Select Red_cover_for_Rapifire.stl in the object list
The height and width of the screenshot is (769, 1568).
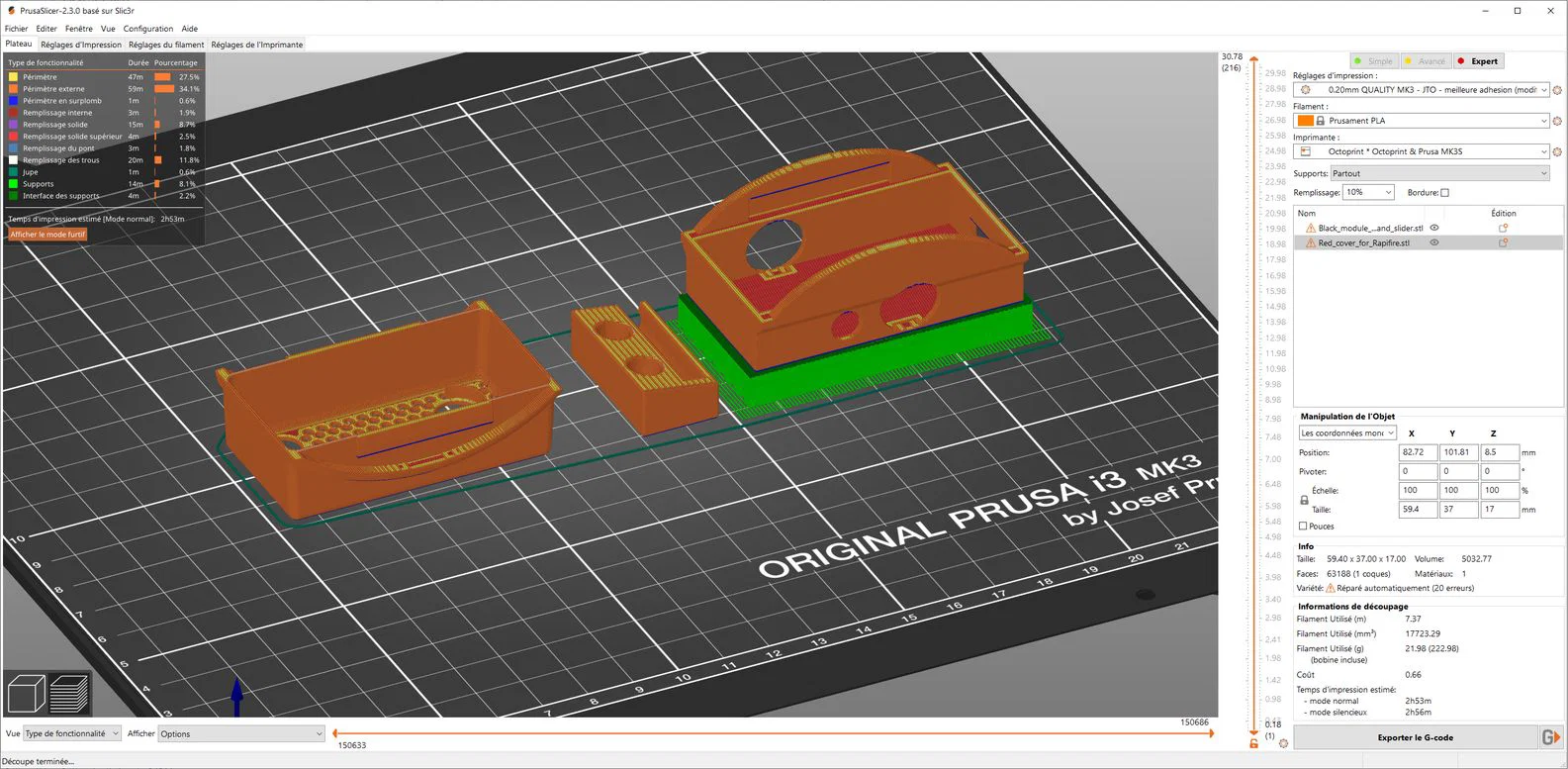(x=1363, y=242)
